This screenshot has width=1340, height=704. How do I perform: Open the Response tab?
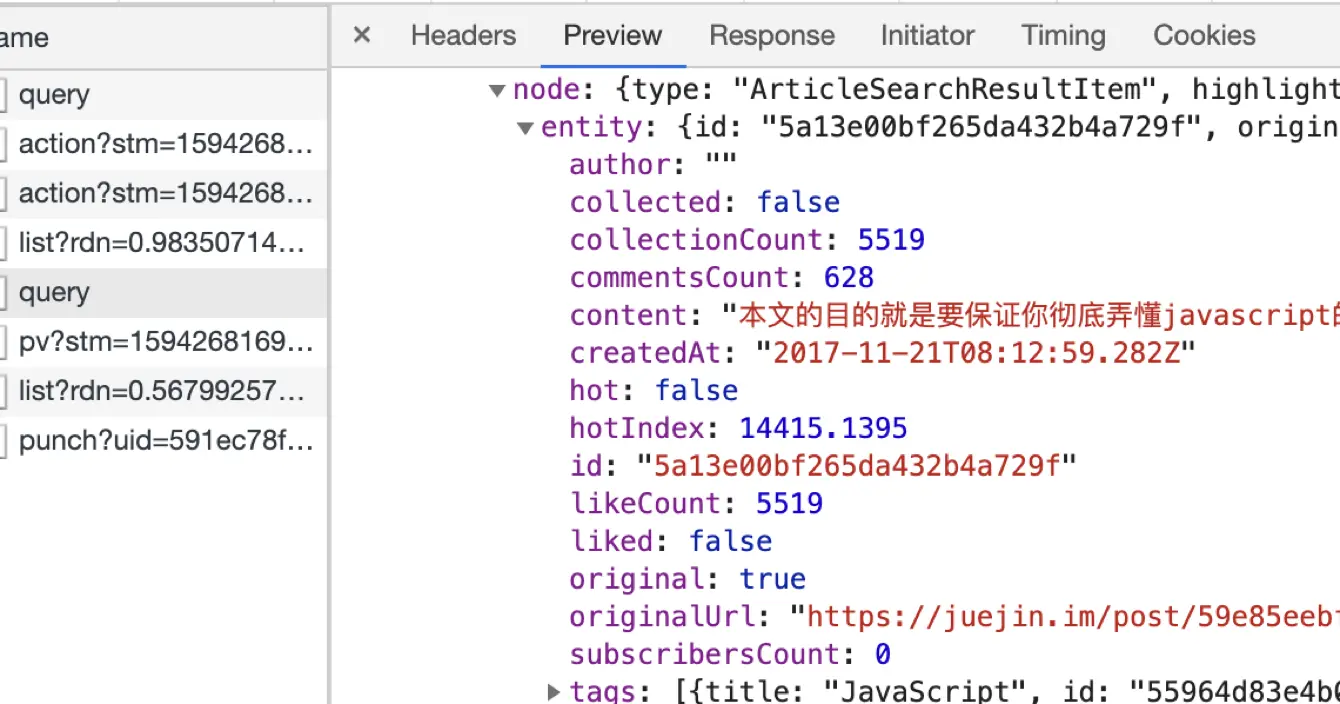772,36
